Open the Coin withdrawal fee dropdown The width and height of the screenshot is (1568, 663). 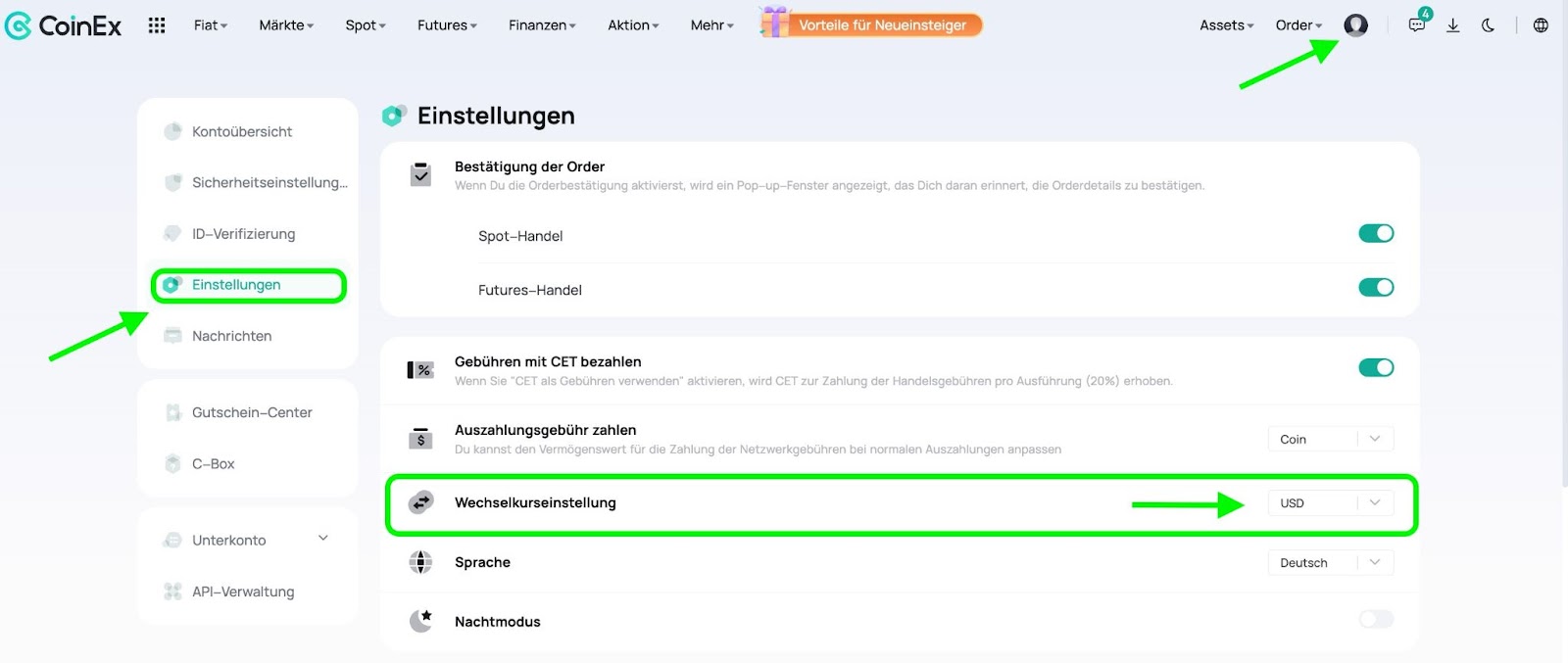pos(1329,439)
